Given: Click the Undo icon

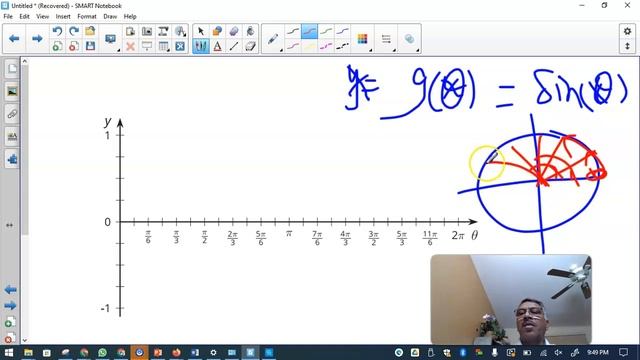Looking at the screenshot, I should click(x=57, y=31).
